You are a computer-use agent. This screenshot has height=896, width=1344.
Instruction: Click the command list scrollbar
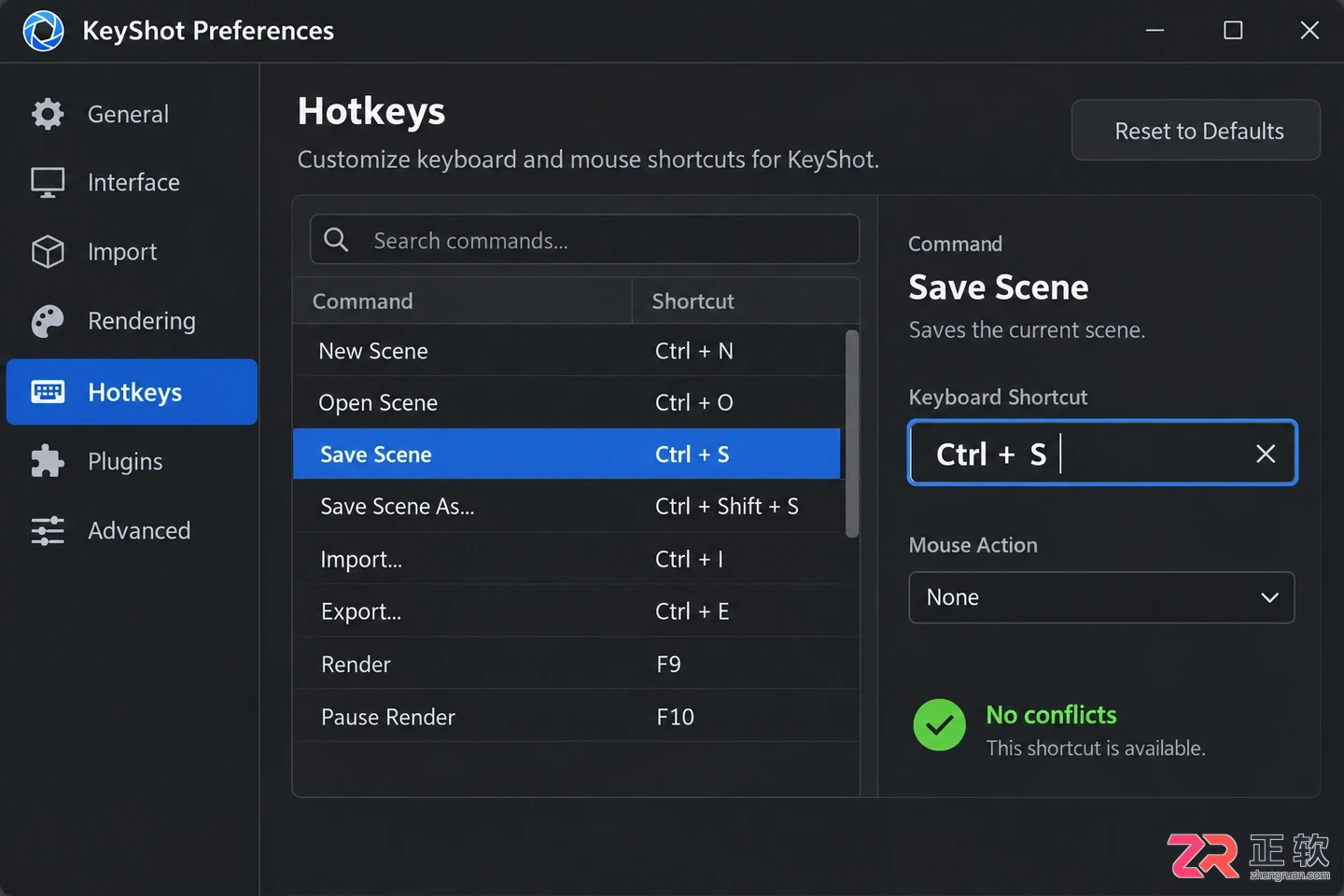tap(851, 433)
